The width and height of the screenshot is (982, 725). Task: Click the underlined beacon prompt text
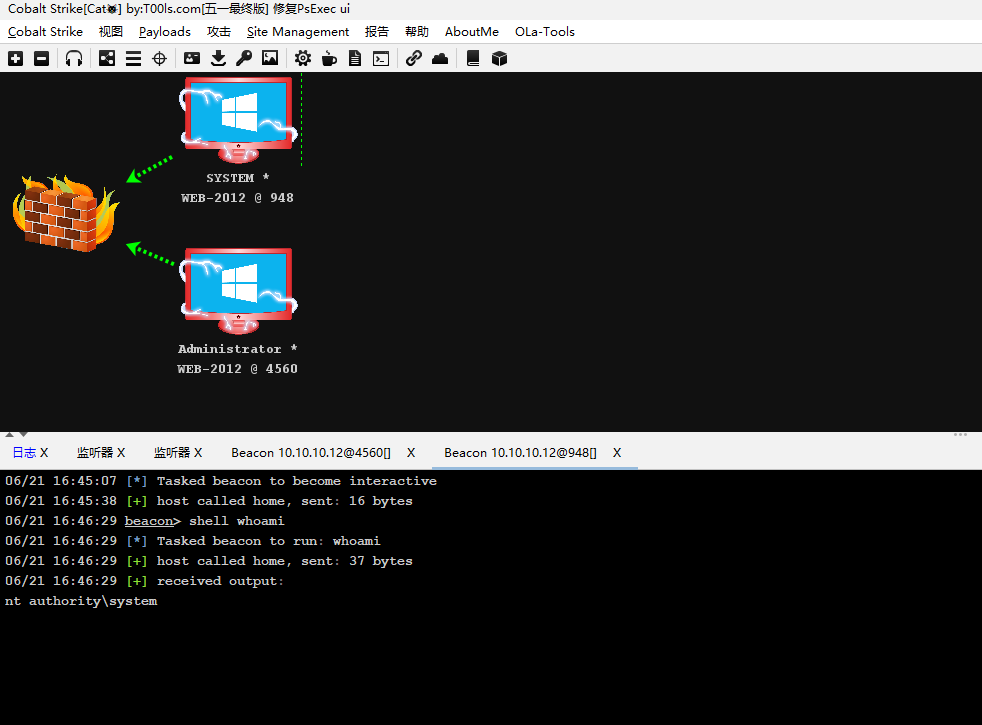pyautogui.click(x=148, y=521)
